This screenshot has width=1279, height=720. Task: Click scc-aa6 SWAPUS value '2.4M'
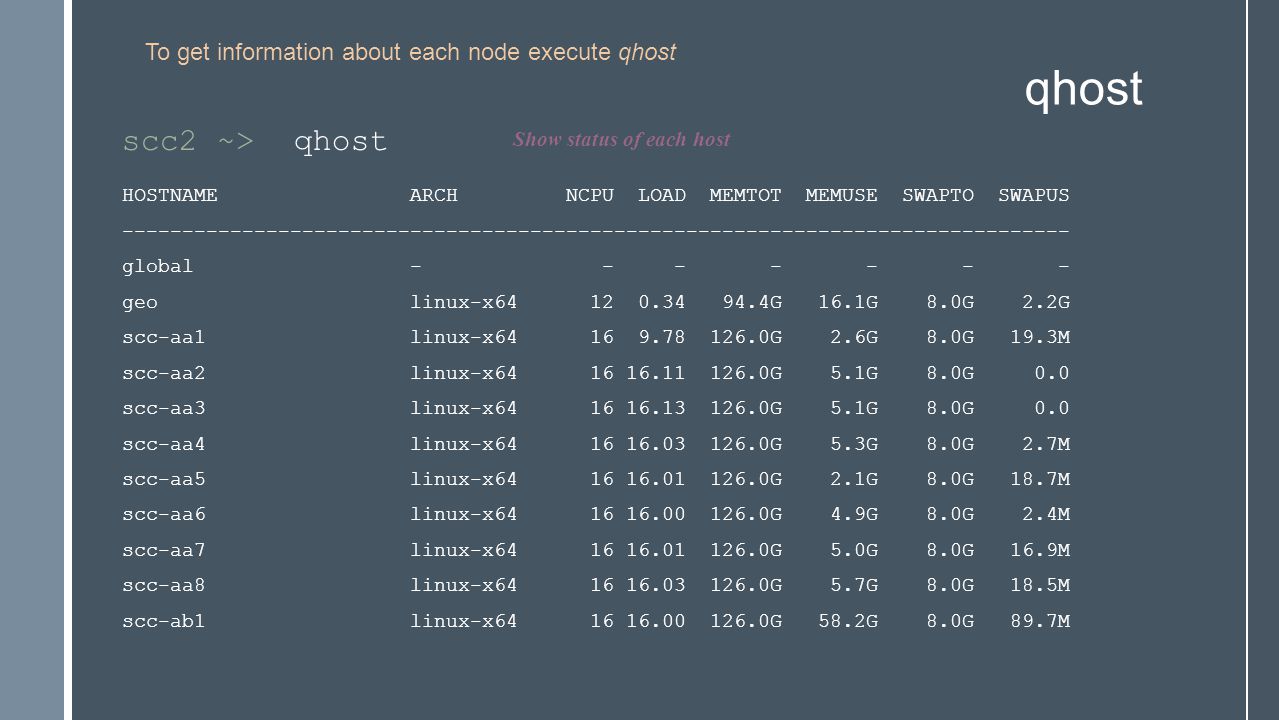[1046, 515]
